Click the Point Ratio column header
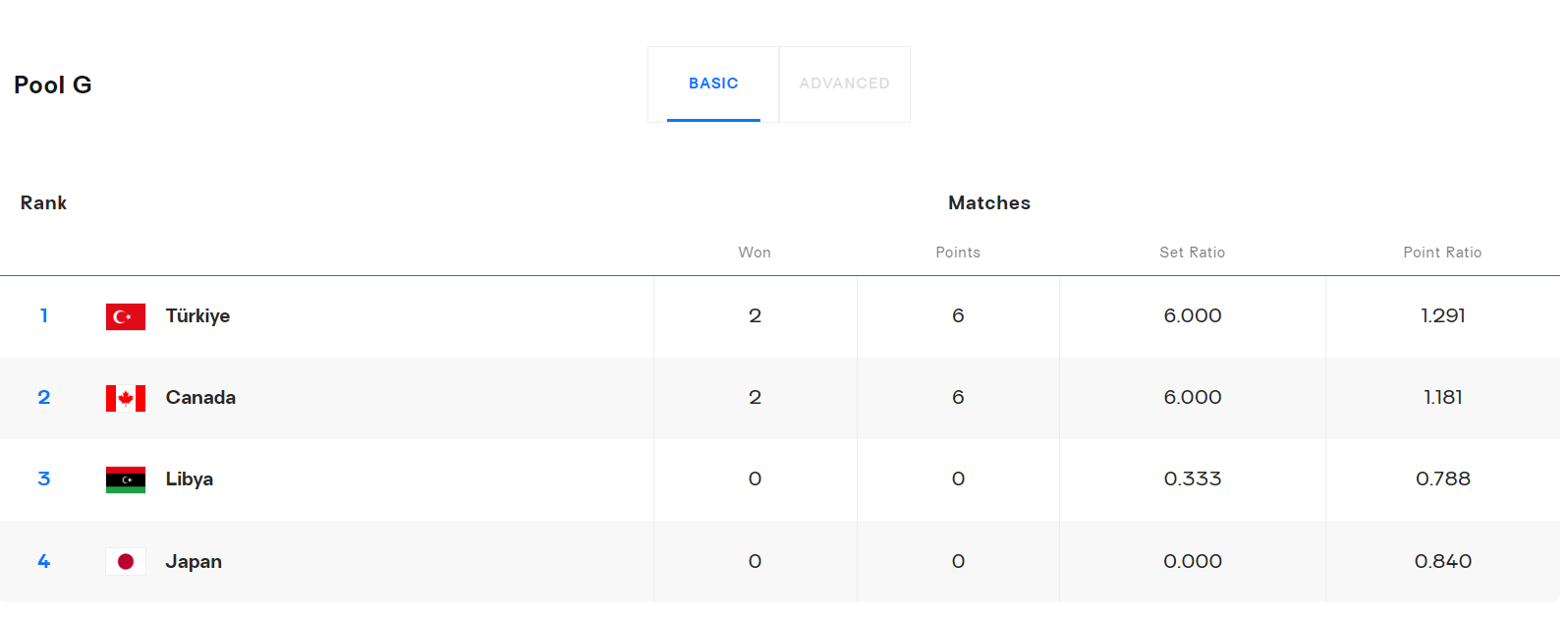Viewport: 1568px width, 620px height. pos(1442,253)
